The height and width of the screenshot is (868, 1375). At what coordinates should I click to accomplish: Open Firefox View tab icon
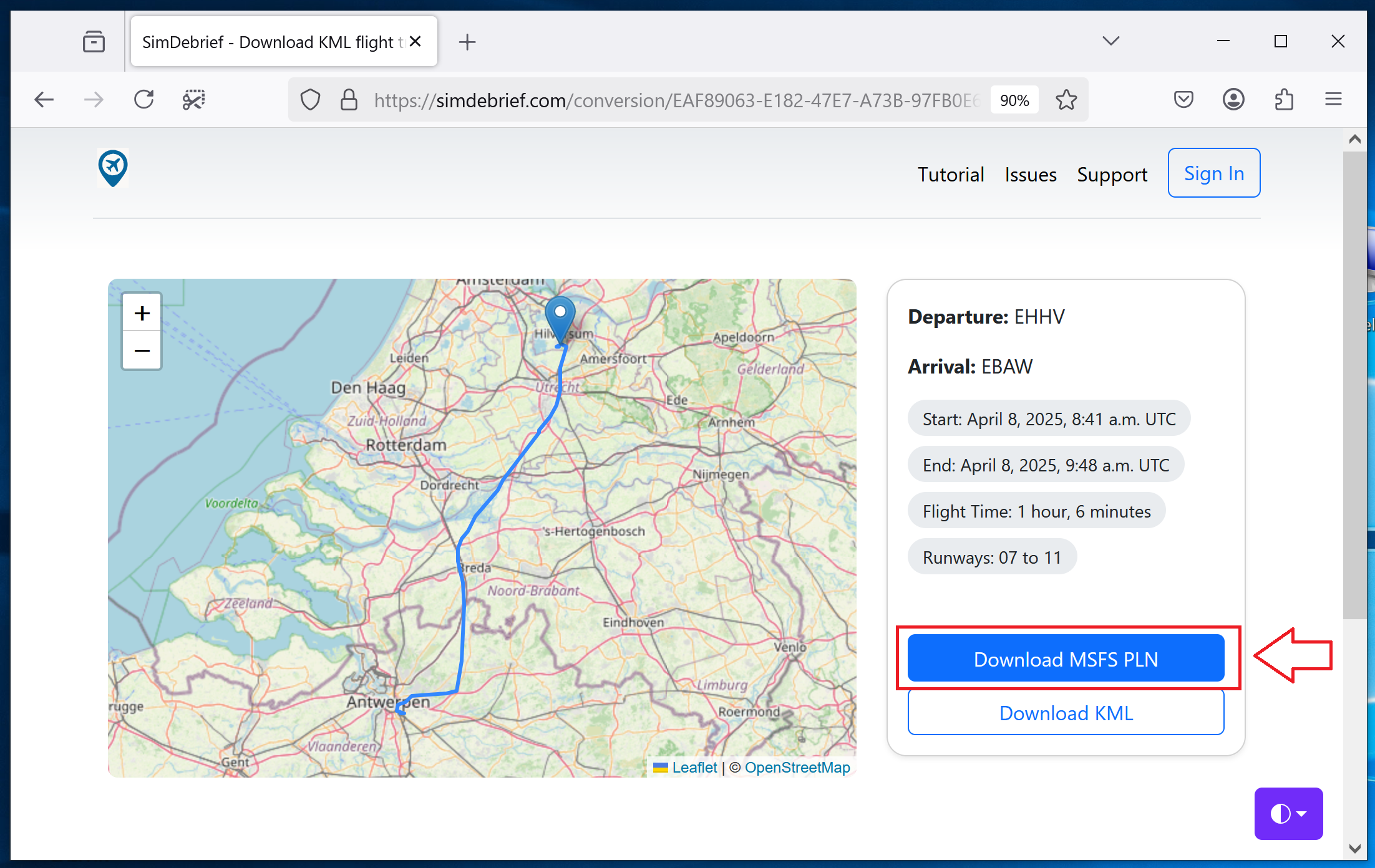tap(94, 42)
